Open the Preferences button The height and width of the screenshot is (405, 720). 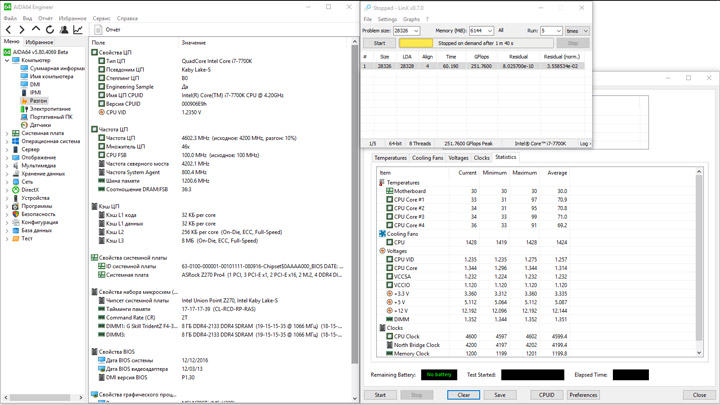pyautogui.click(x=583, y=395)
